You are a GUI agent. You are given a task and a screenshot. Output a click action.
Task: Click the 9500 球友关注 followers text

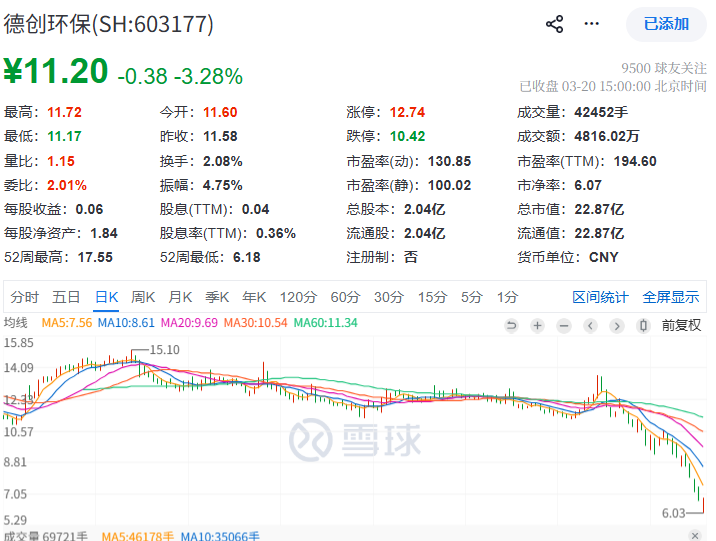pyautogui.click(x=664, y=68)
